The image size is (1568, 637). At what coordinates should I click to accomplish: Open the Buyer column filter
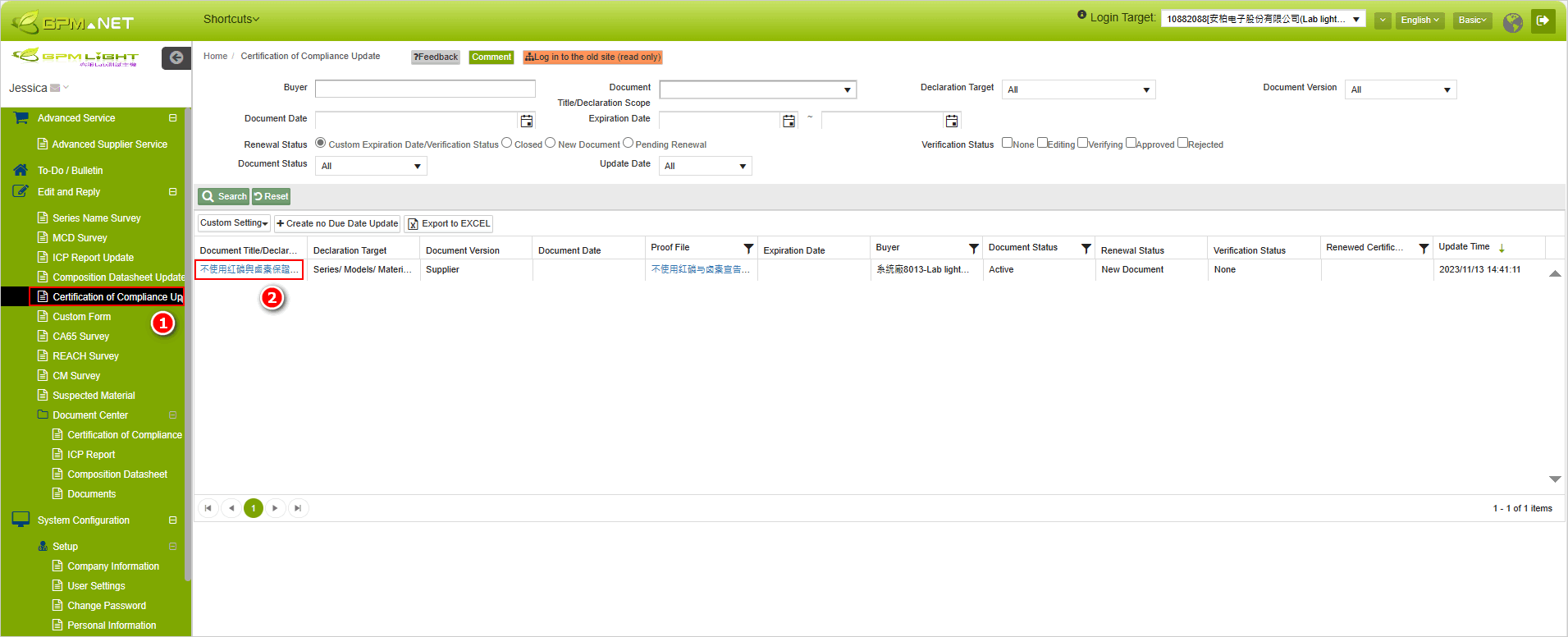point(973,248)
